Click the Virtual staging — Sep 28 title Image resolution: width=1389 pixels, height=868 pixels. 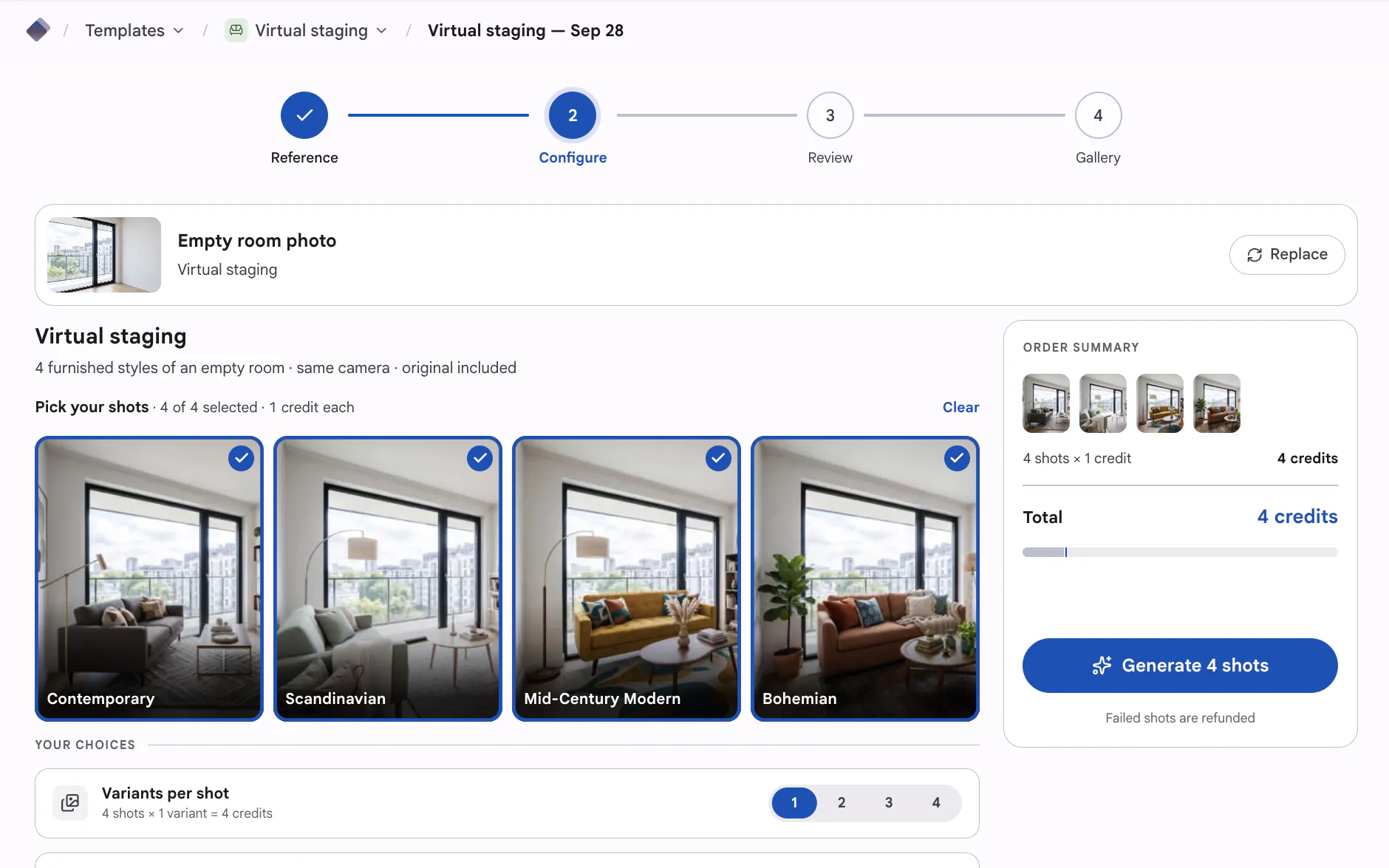click(525, 30)
